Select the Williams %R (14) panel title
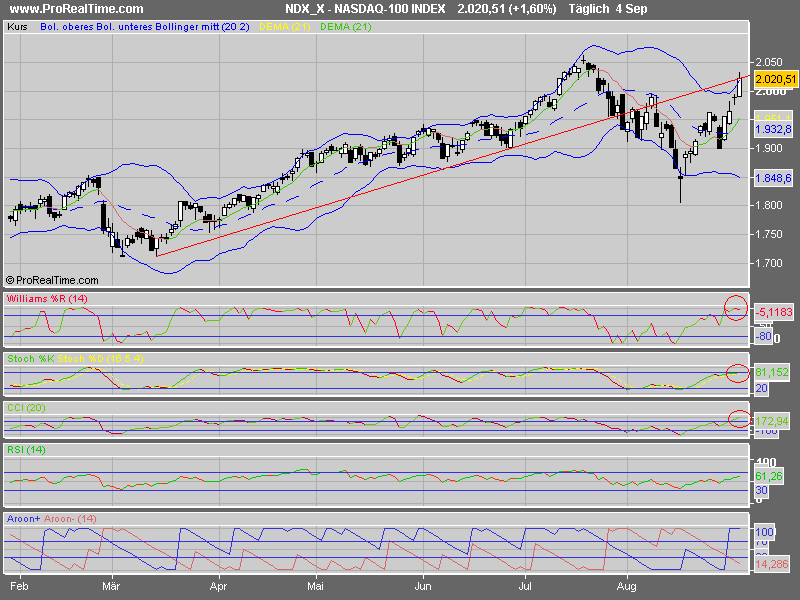This screenshot has width=800, height=600. (47, 299)
